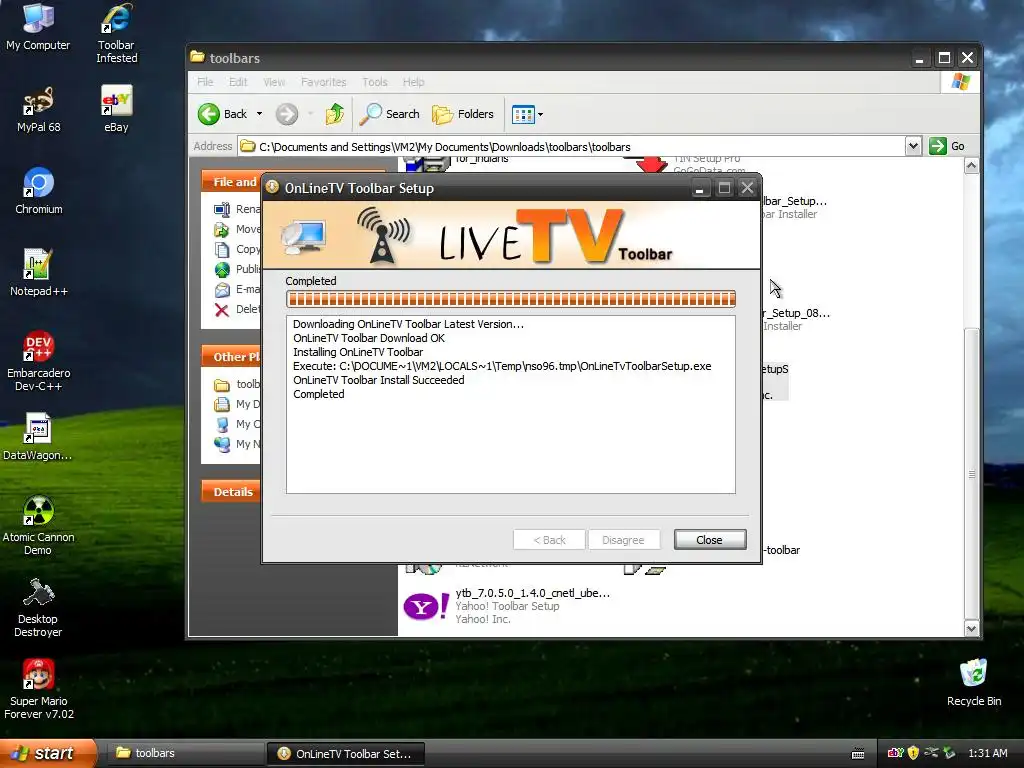Click the red Delete task icon
The width and height of the screenshot is (1024, 768).
(222, 310)
